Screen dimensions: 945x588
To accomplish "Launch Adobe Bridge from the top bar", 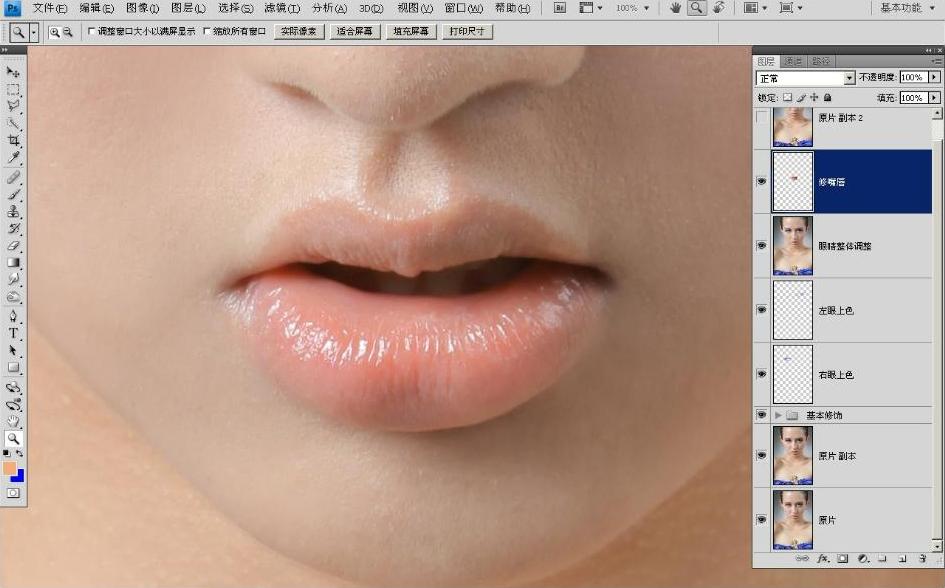I will (560, 8).
